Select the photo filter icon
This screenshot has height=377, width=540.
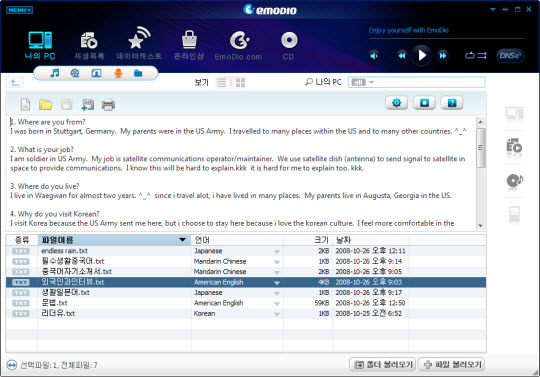pos(96,73)
